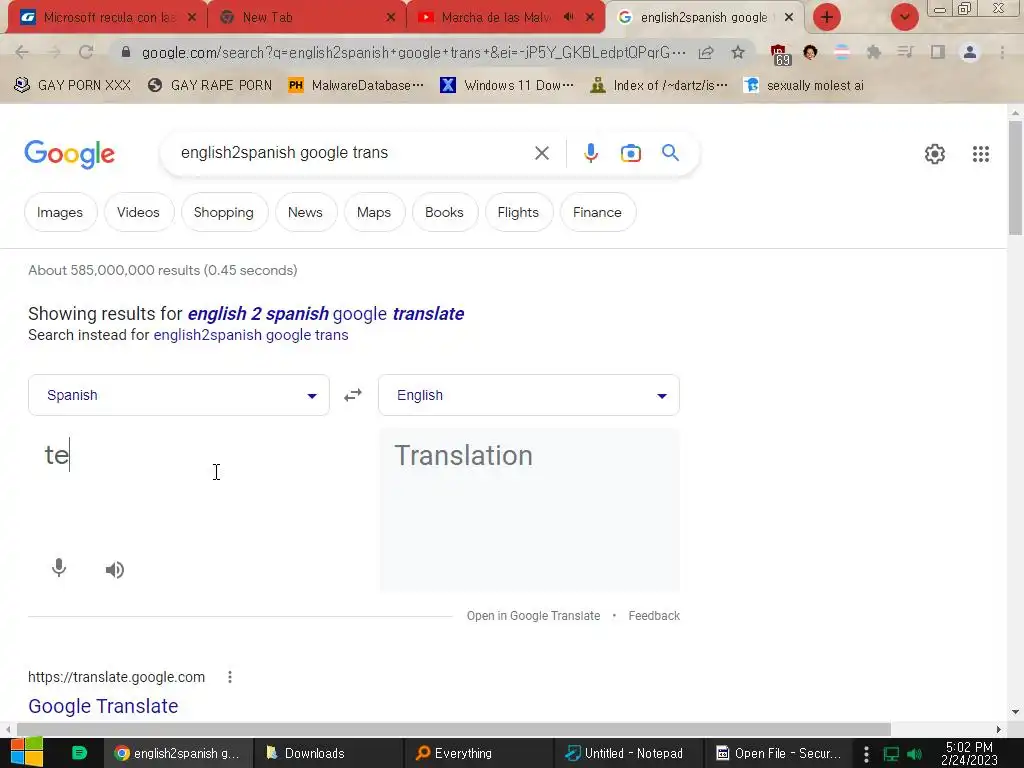Filter results by News
The width and height of the screenshot is (1024, 768).
[x=305, y=212]
